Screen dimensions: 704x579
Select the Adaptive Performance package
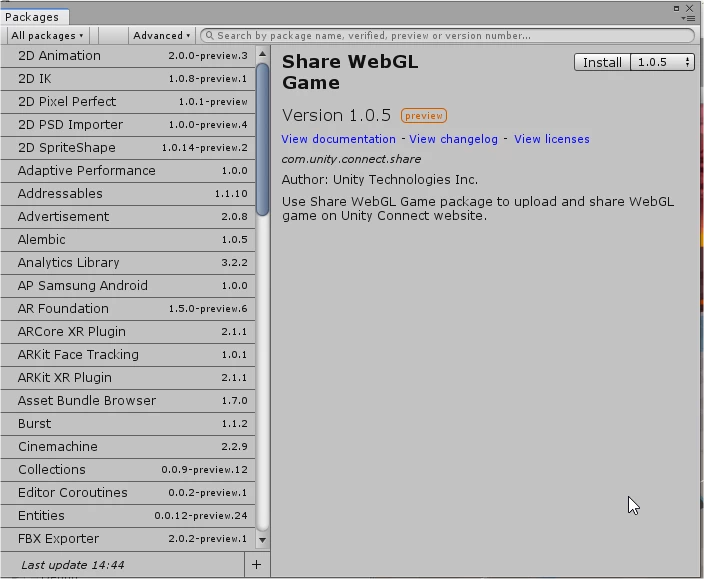click(x=128, y=171)
